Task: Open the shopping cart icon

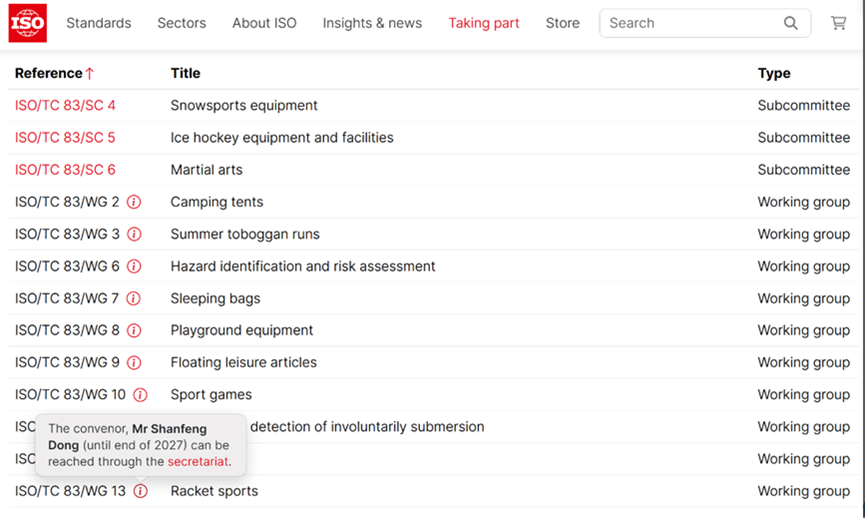Action: tap(839, 23)
